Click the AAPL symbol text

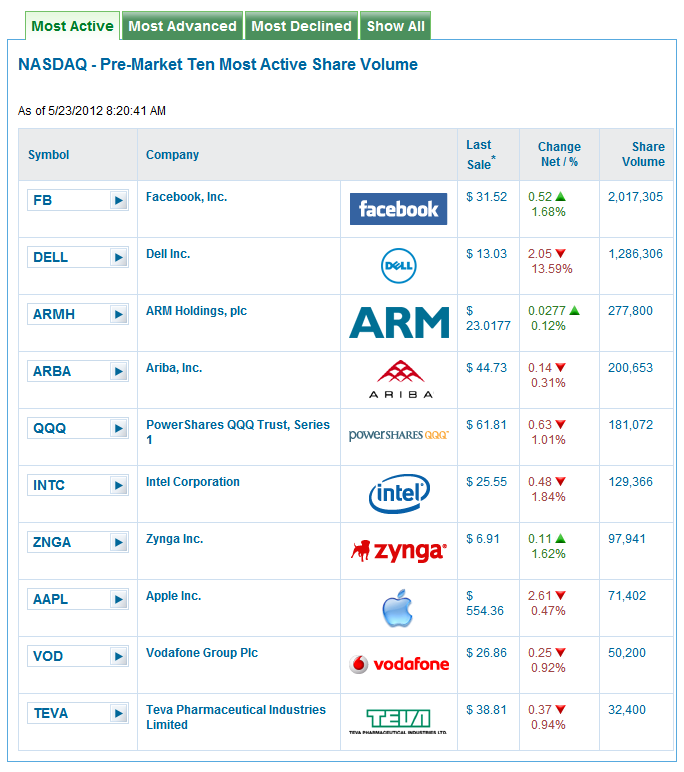click(x=50, y=599)
